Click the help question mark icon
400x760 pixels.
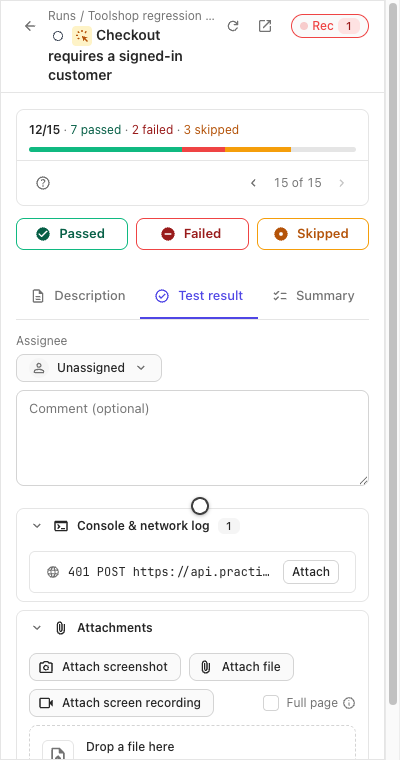click(43, 183)
